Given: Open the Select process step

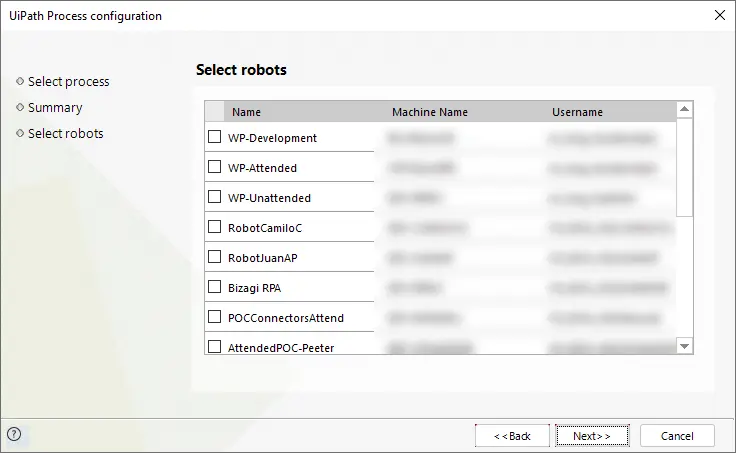Looking at the screenshot, I should [69, 82].
